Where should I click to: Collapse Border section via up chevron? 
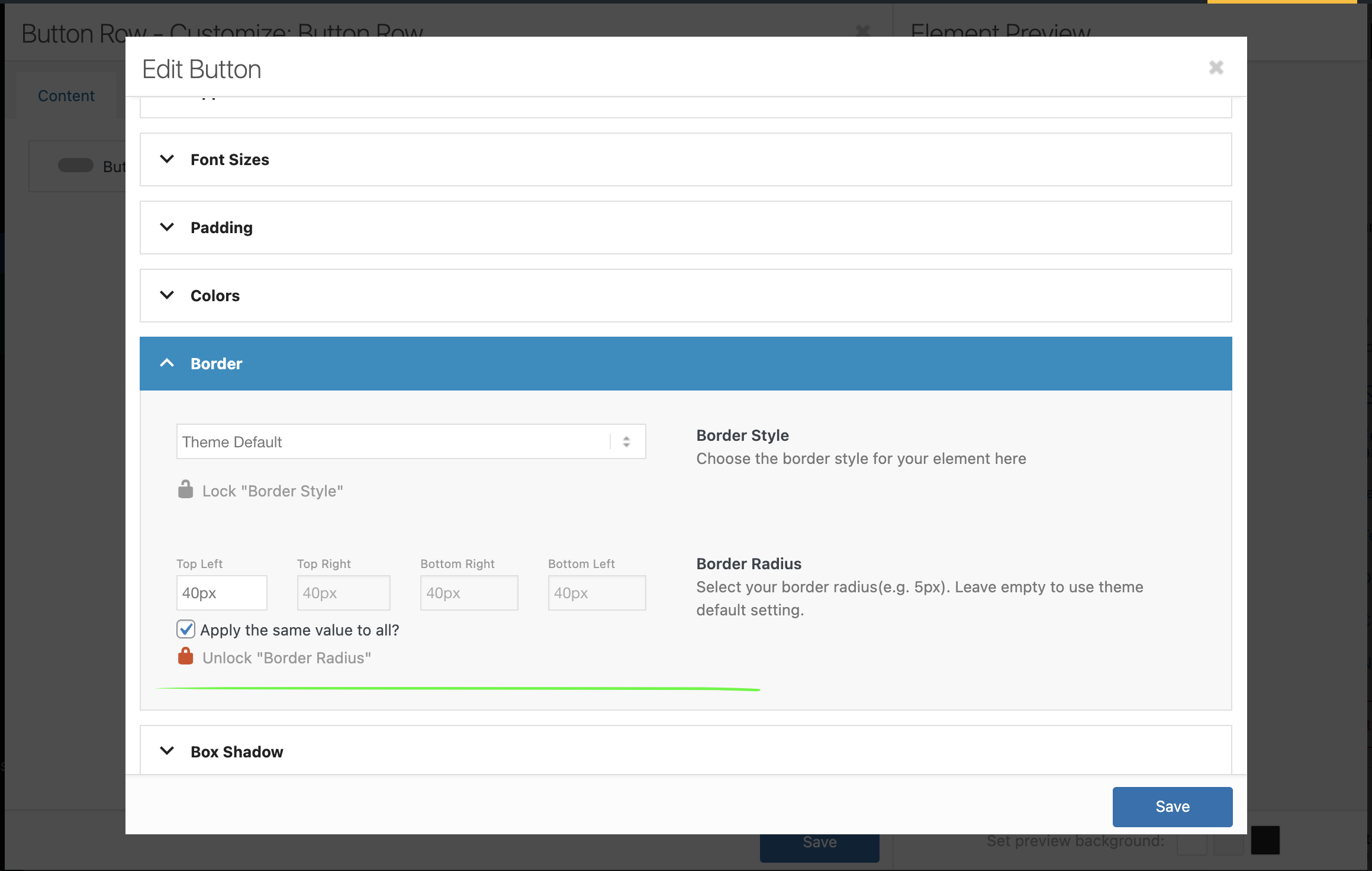coord(167,363)
